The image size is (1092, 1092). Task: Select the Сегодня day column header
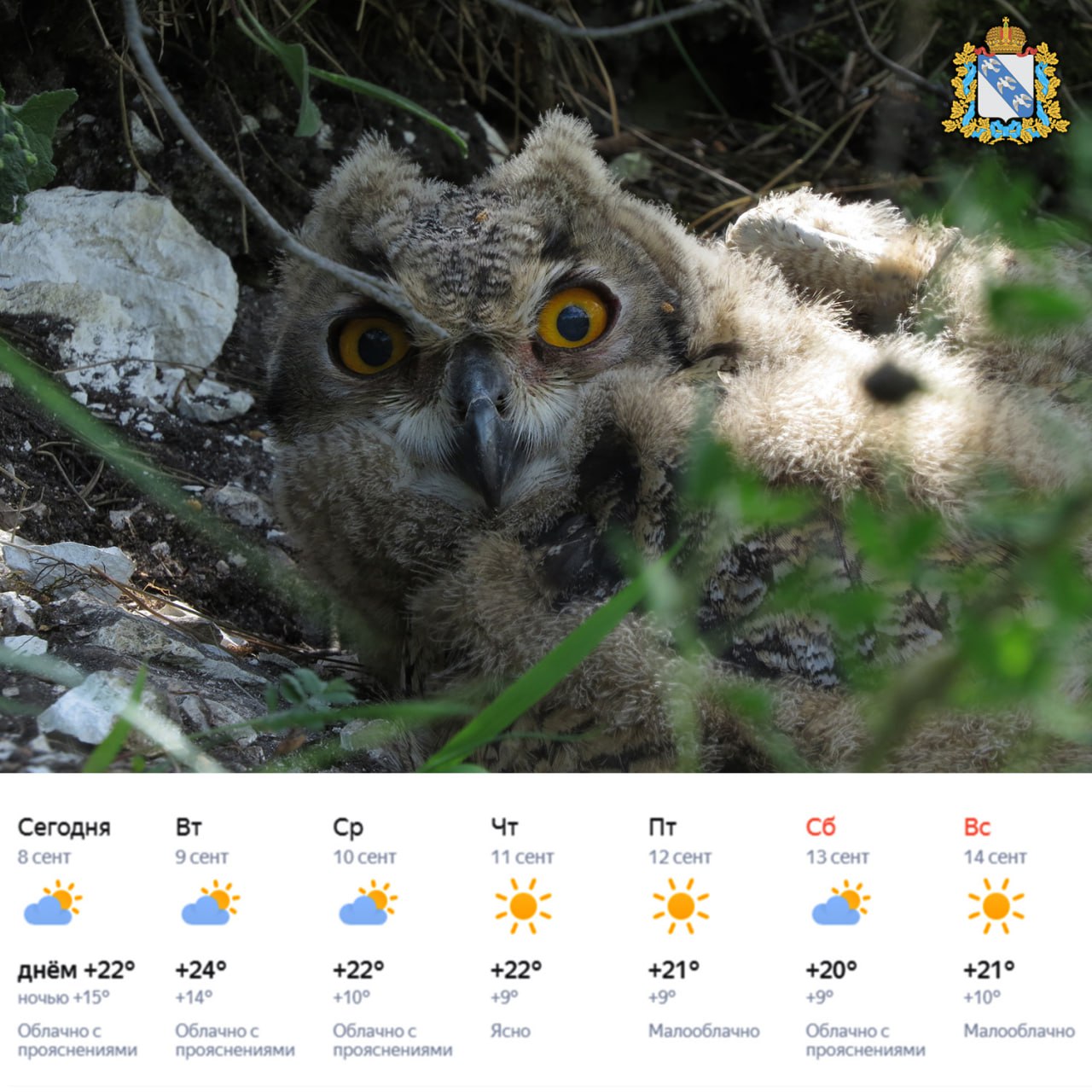[x=64, y=828]
